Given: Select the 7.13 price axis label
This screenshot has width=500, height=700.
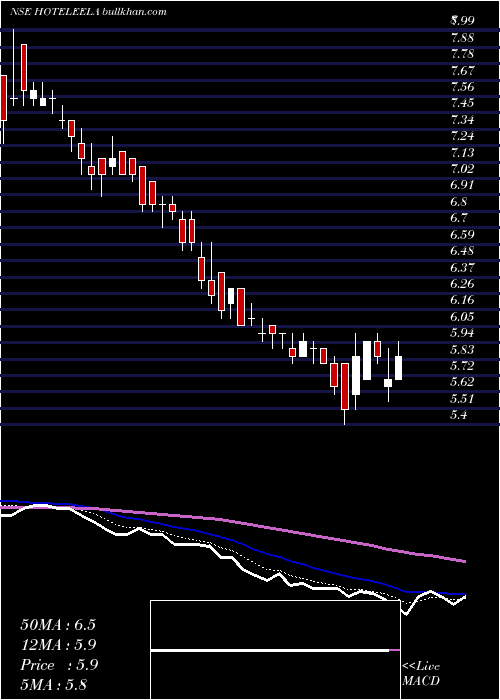Looking at the screenshot, I should [x=462, y=153].
